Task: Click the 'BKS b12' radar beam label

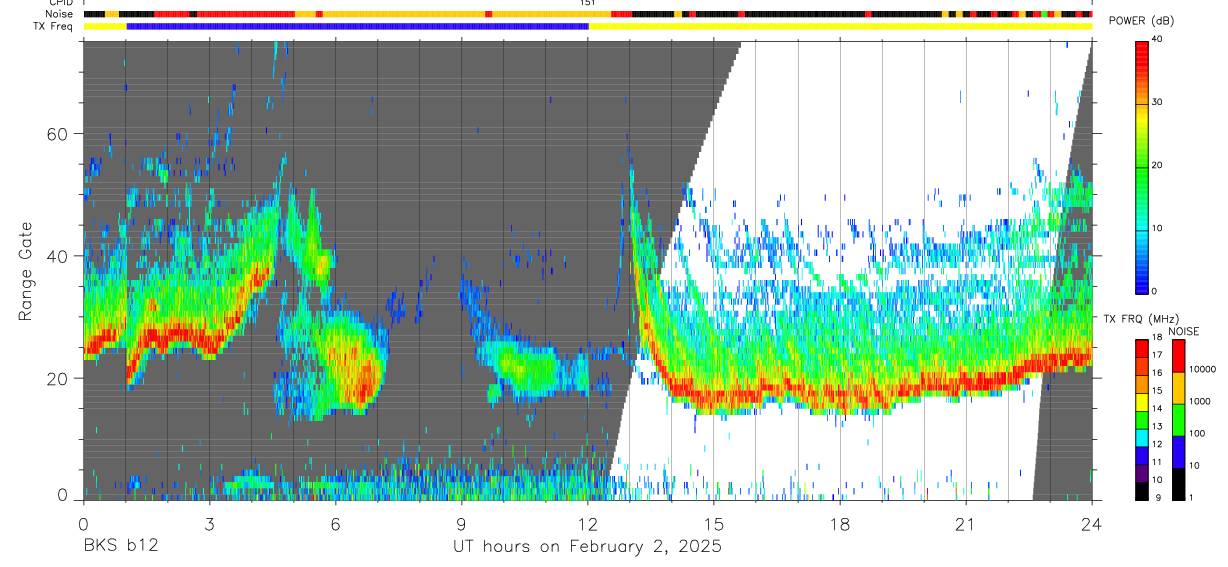Action: pos(120,547)
